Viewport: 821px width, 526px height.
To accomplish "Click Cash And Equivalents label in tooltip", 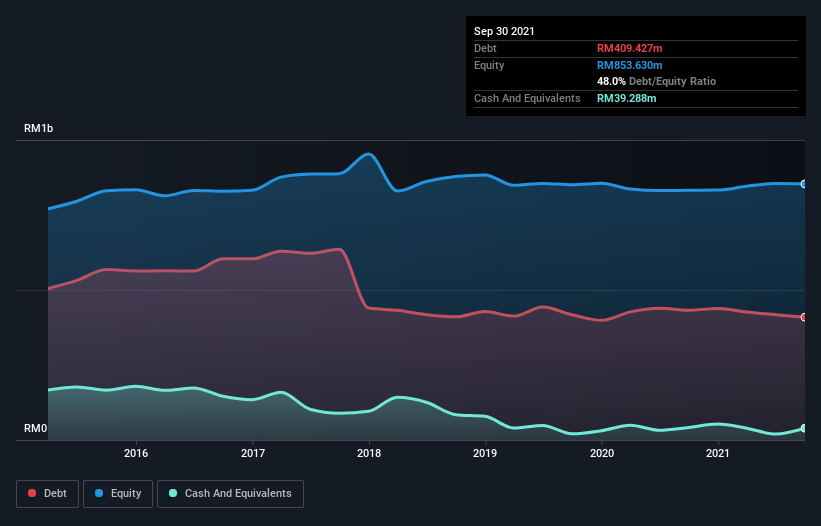I will pyautogui.click(x=527, y=98).
